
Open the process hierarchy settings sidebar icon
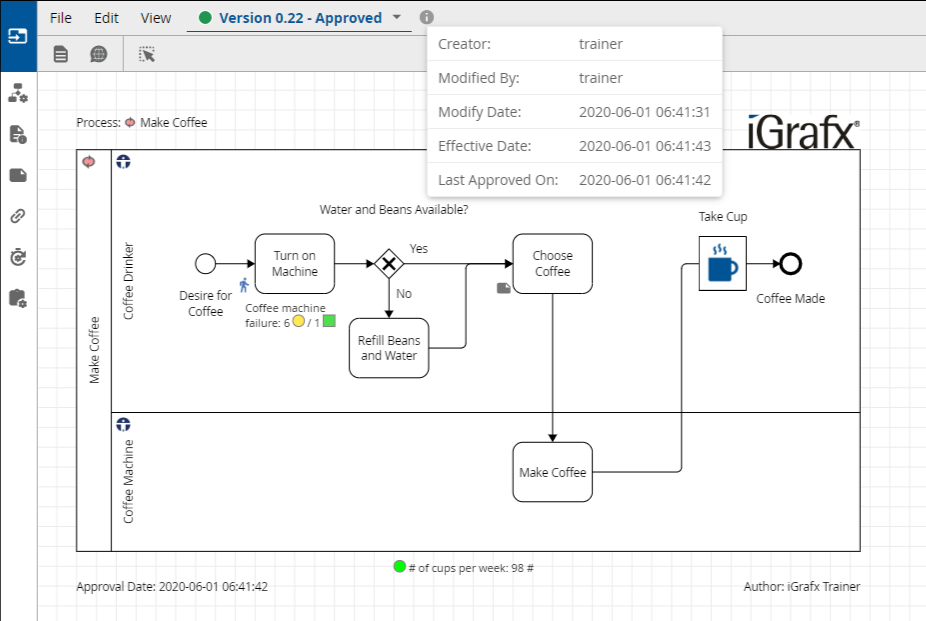tap(18, 94)
